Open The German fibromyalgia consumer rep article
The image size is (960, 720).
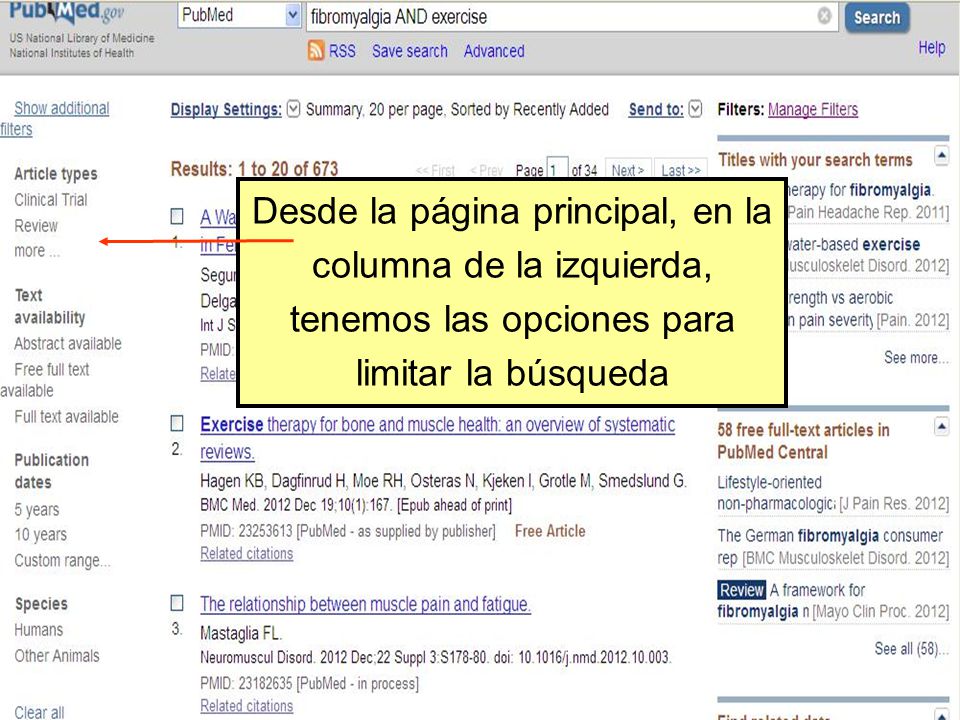click(830, 546)
